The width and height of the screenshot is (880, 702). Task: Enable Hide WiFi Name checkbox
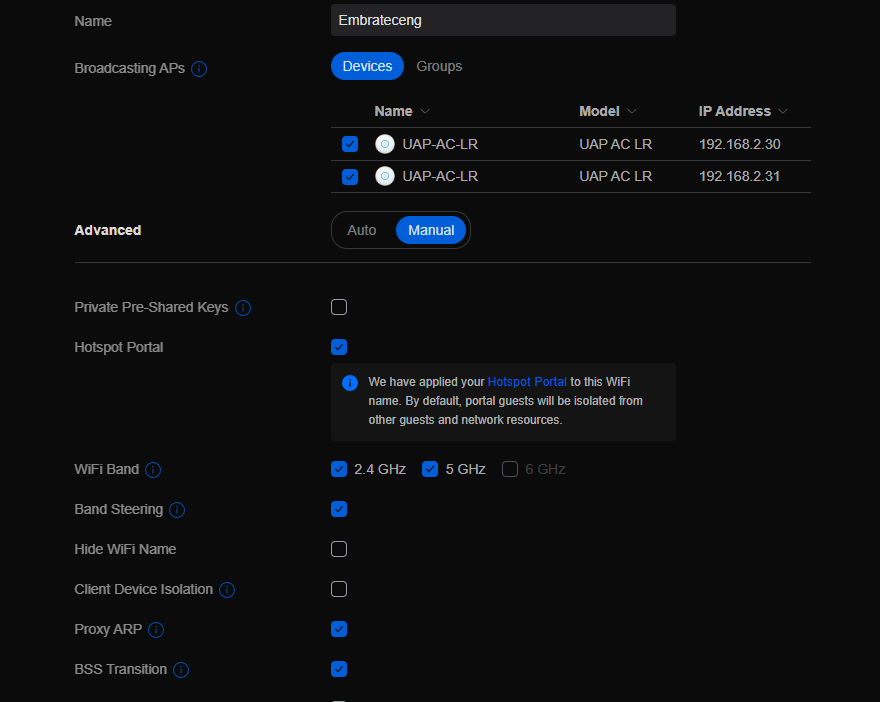339,549
